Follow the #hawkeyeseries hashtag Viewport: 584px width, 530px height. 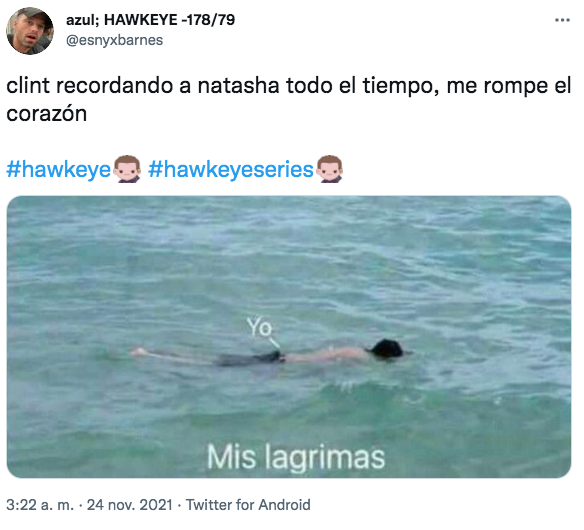[x=231, y=169]
